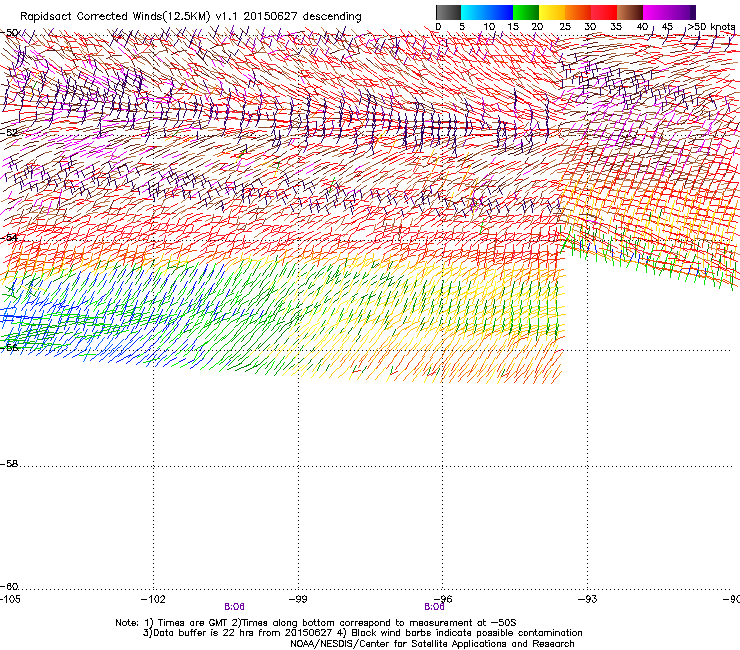Click the '-60' latitude axis label
Viewport: 740px width, 650px height.
[9, 586]
